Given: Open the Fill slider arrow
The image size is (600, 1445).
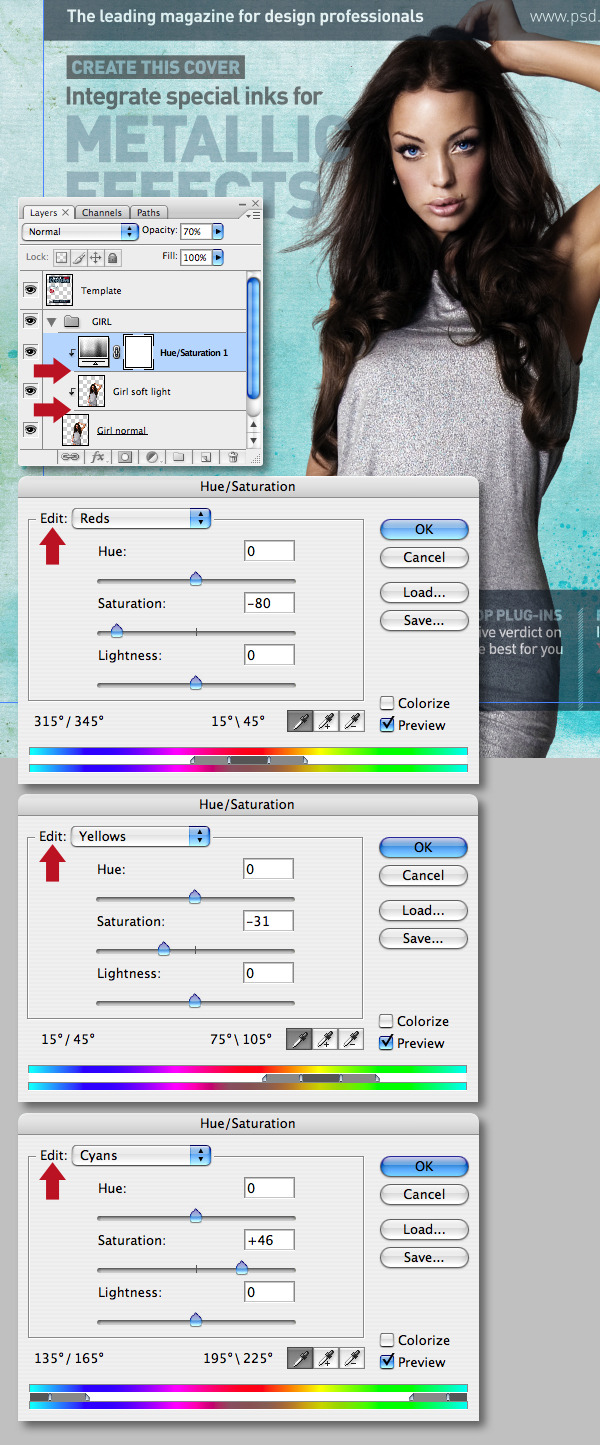Looking at the screenshot, I should click(x=218, y=257).
